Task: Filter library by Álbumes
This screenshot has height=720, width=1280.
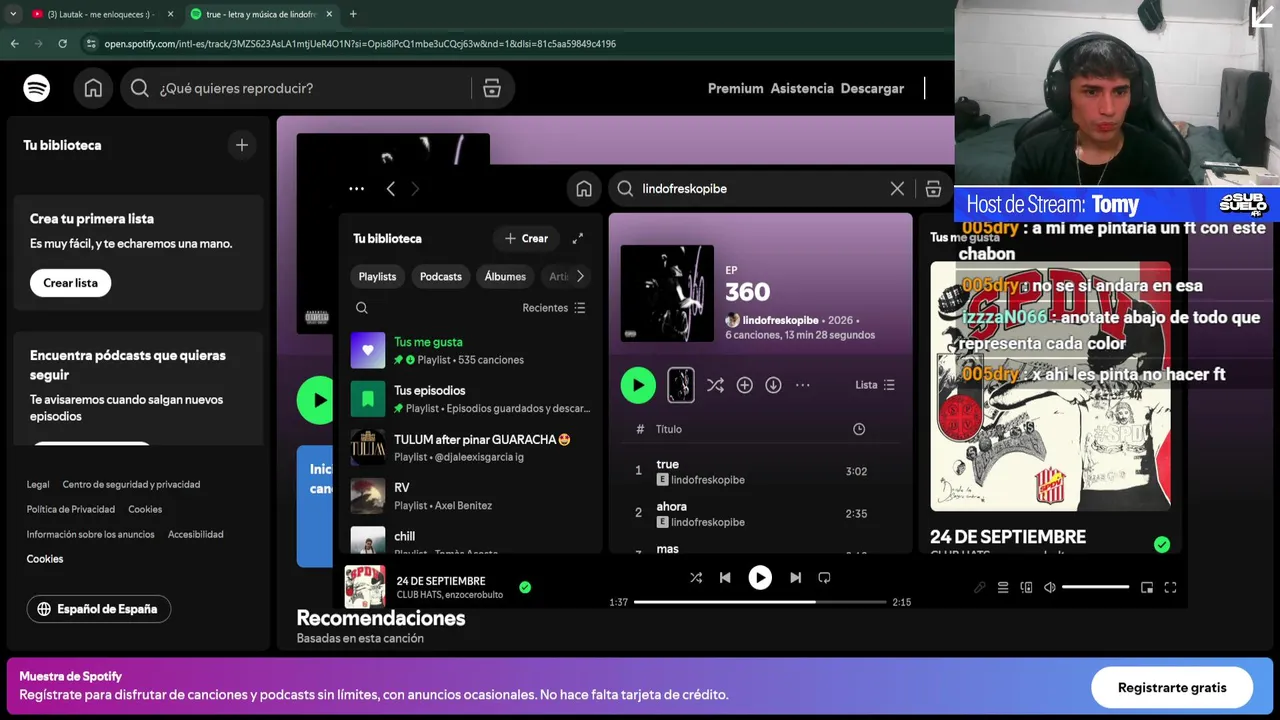Action: pyautogui.click(x=505, y=276)
